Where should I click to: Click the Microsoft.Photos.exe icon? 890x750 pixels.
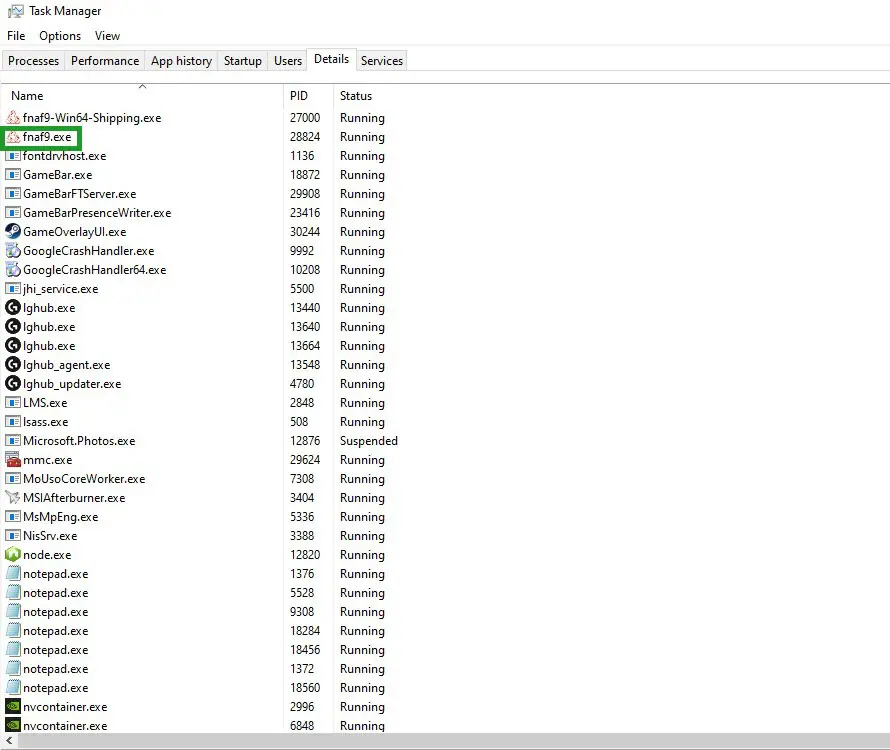(x=13, y=441)
